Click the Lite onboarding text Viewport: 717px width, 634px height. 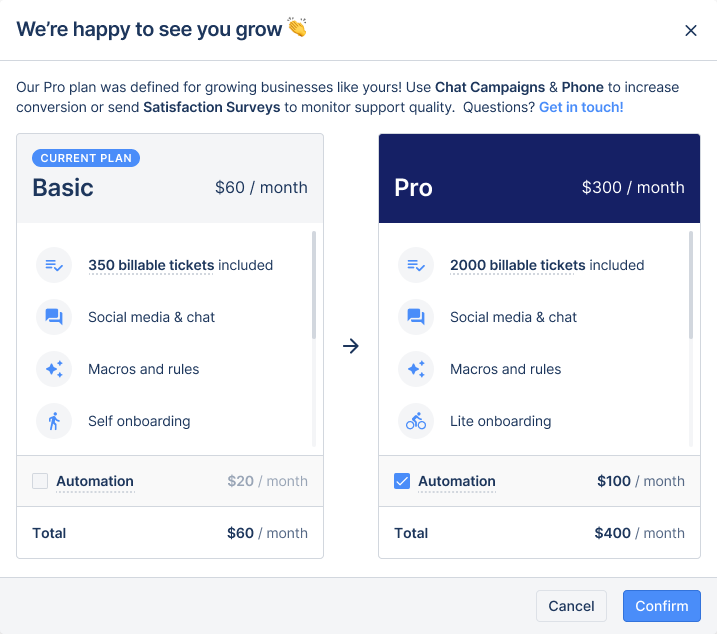(500, 421)
